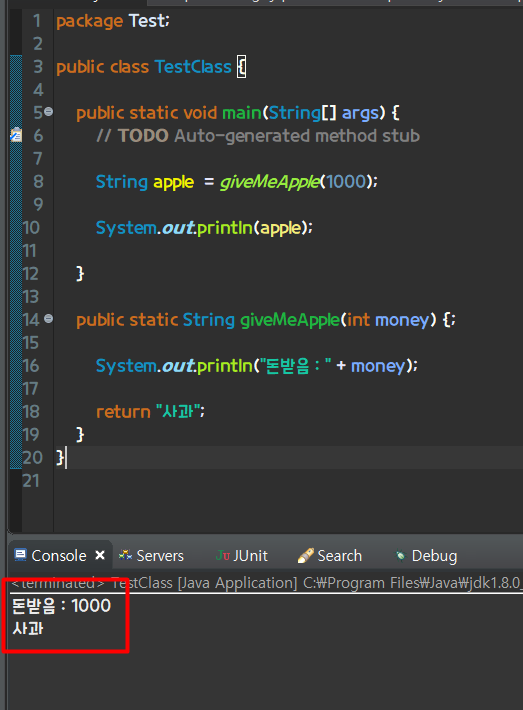The width and height of the screenshot is (523, 710).
Task: Click the terminated TestClass launch description
Action: (266, 583)
